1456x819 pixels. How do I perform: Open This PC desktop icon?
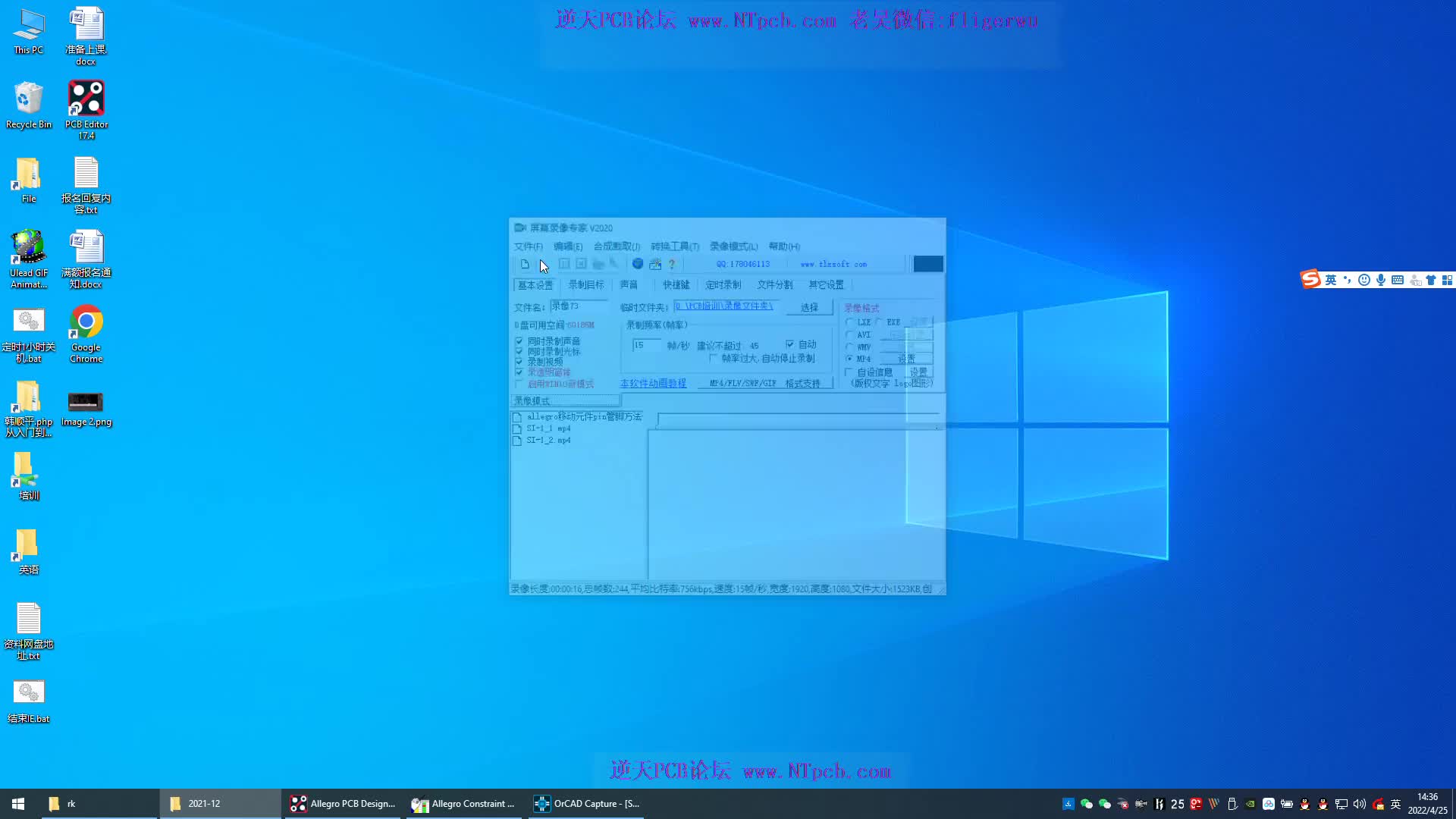click(29, 32)
